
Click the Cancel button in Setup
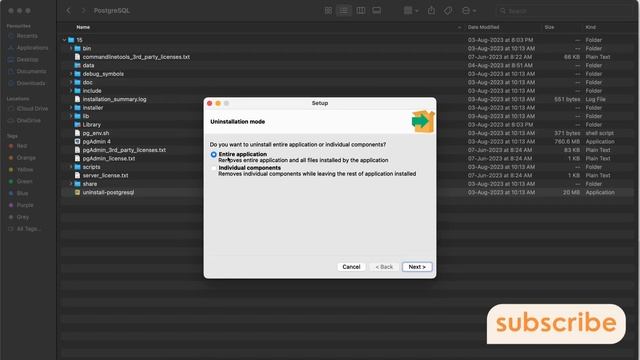coord(351,267)
